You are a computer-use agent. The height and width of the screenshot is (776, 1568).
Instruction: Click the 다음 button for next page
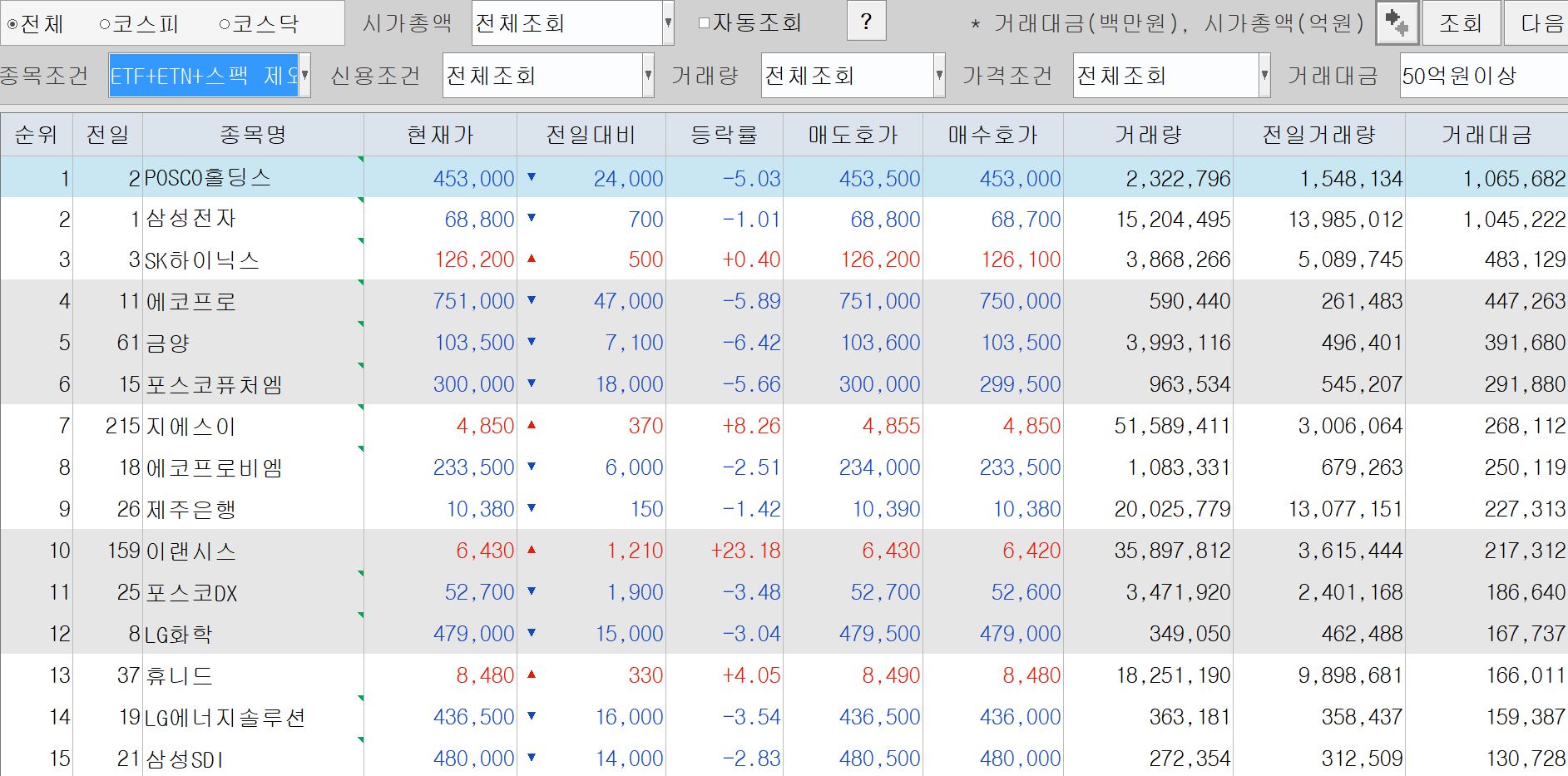pos(1543,22)
